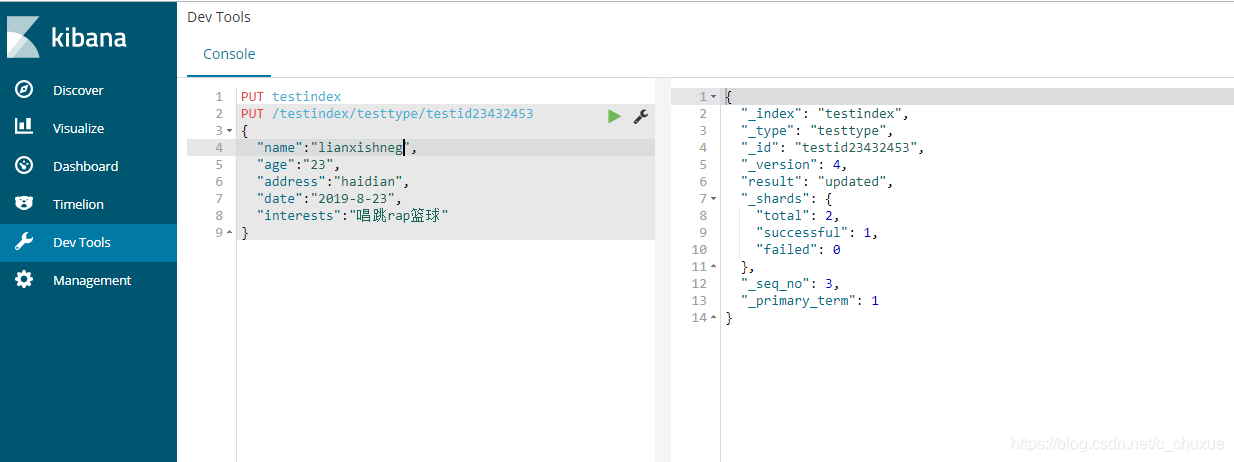This screenshot has width=1234, height=462.
Task: Open Discover compass icon
Action: click(x=24, y=89)
